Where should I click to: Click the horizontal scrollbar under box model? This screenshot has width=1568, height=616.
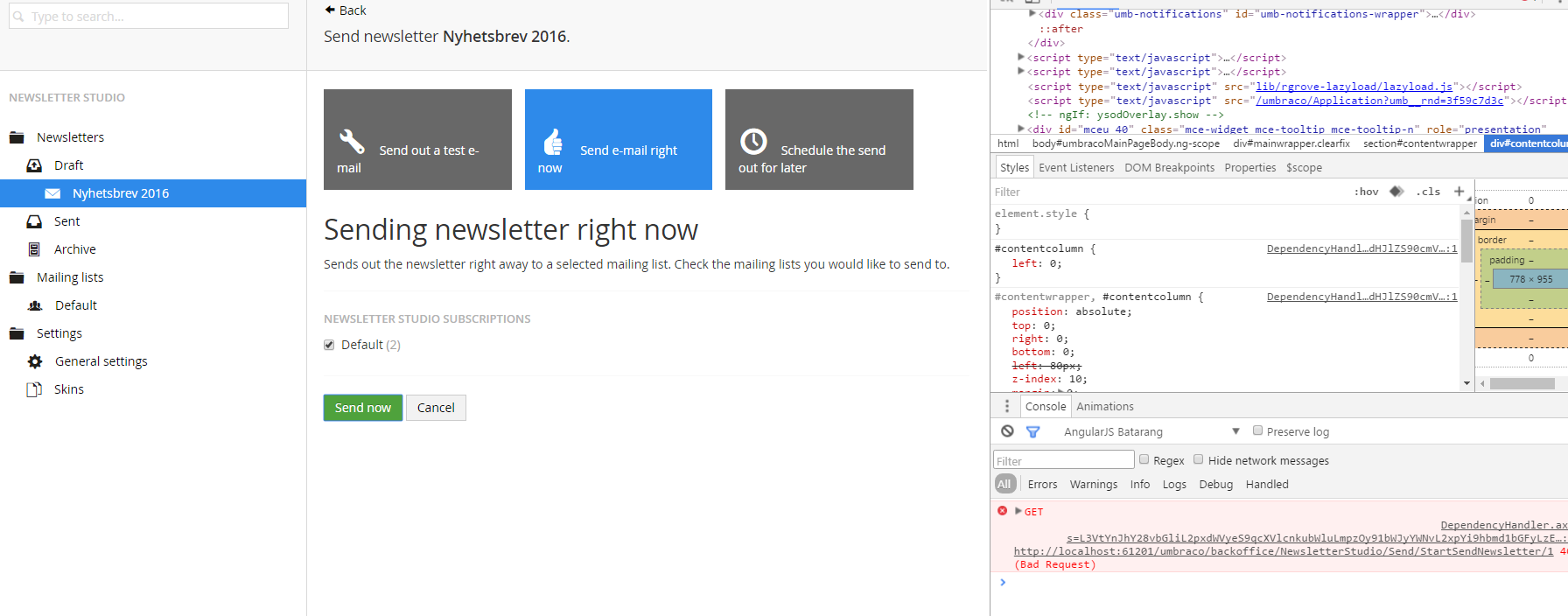pyautogui.click(x=1522, y=383)
